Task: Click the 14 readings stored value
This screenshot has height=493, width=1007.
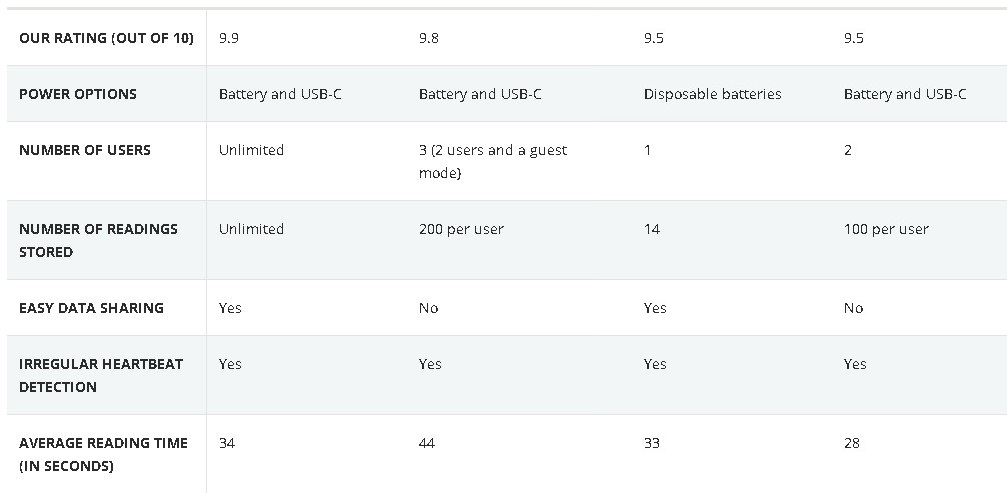Action: 652,229
